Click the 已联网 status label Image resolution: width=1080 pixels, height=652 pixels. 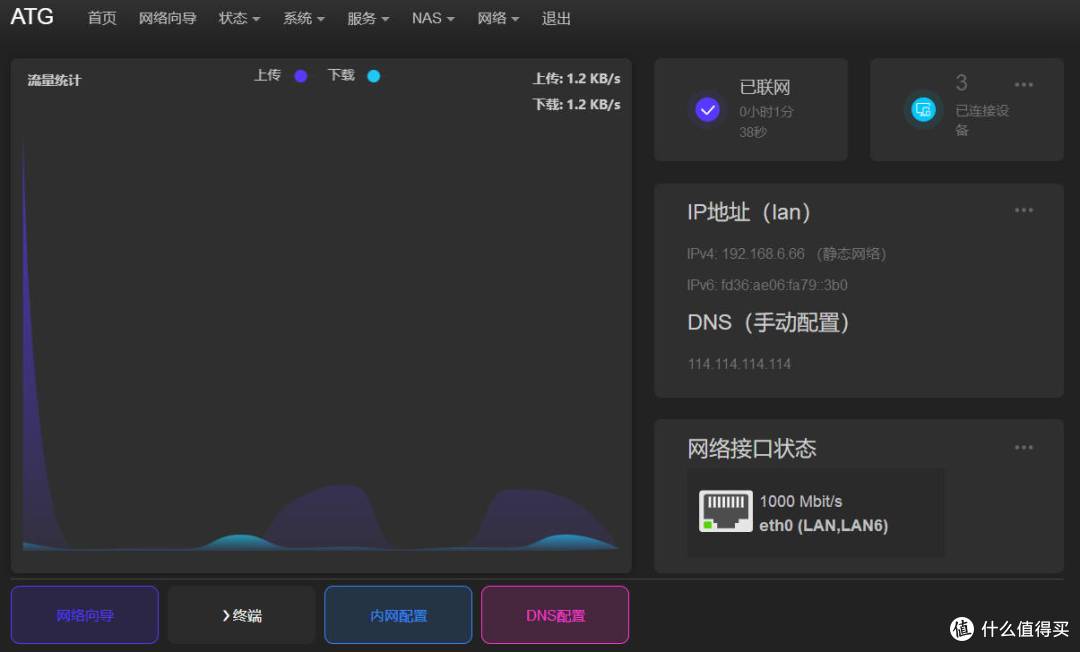(x=765, y=87)
